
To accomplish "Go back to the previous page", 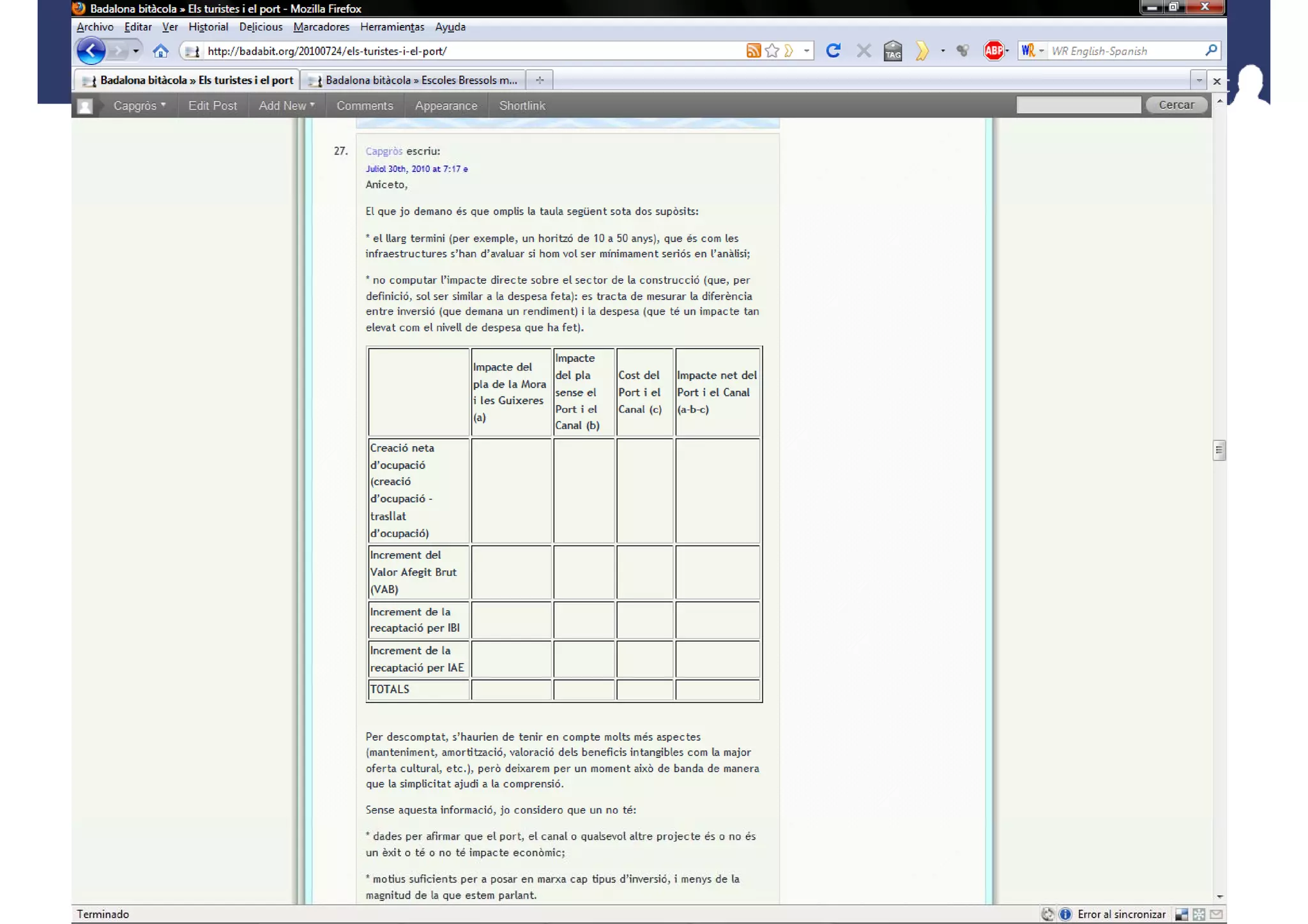I will (x=91, y=51).
